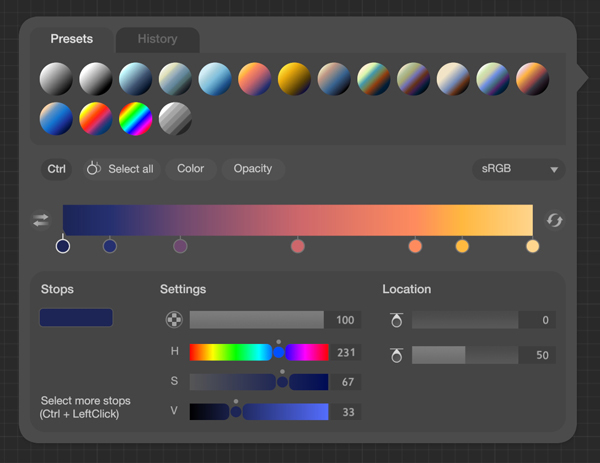Toggle the Ctrl multi-select button
This screenshot has height=463, width=600.
tap(57, 169)
